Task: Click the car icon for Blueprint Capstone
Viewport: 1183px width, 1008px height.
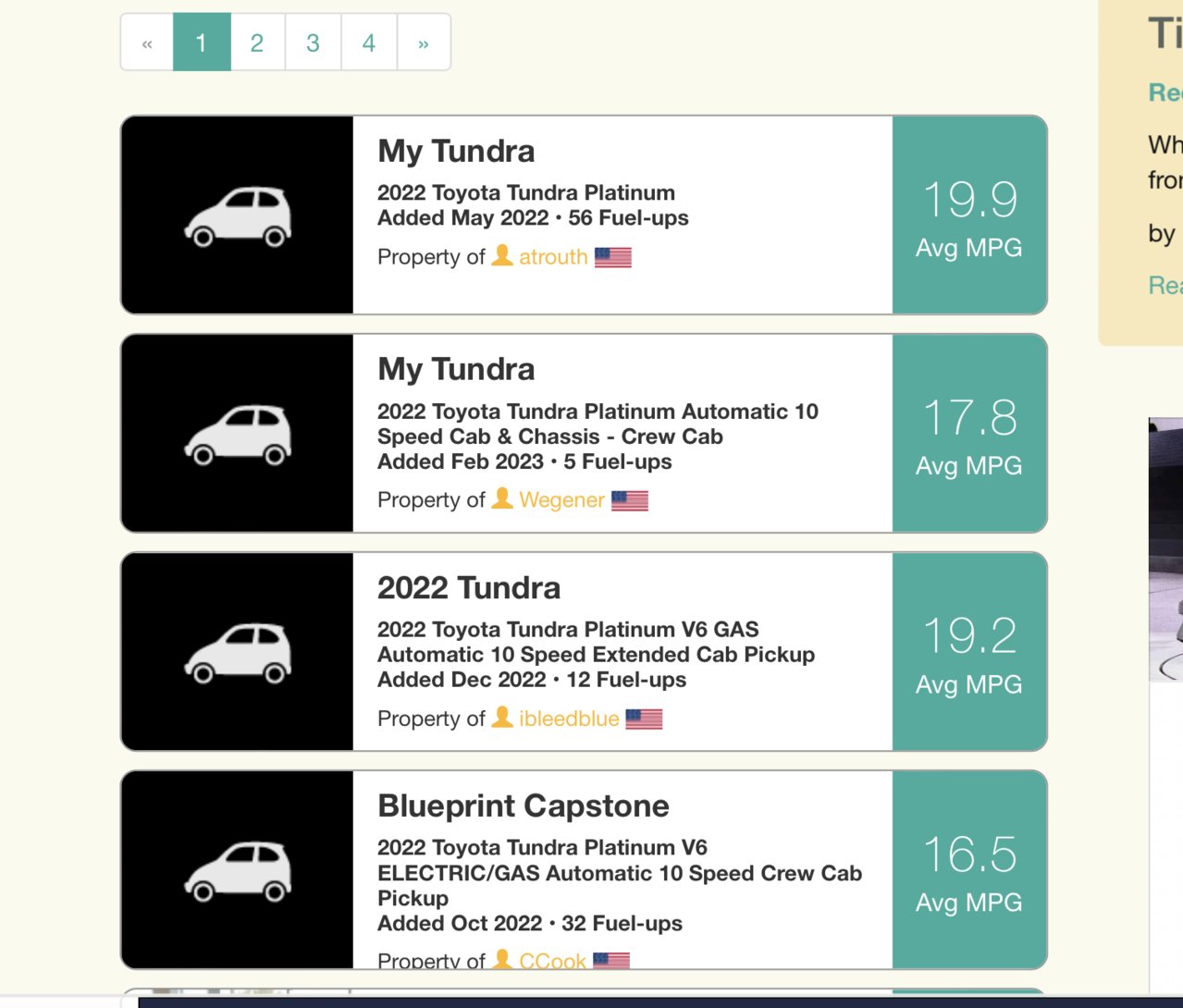Action: (238, 870)
